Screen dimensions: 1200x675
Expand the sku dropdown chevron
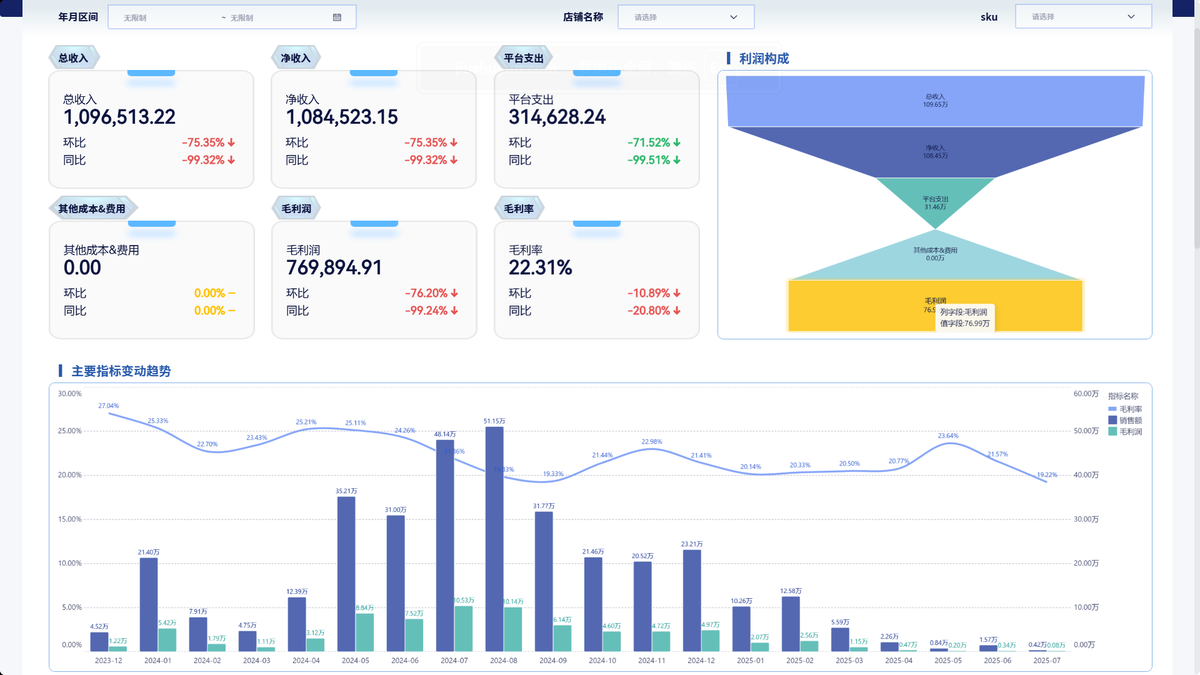(x=1131, y=17)
